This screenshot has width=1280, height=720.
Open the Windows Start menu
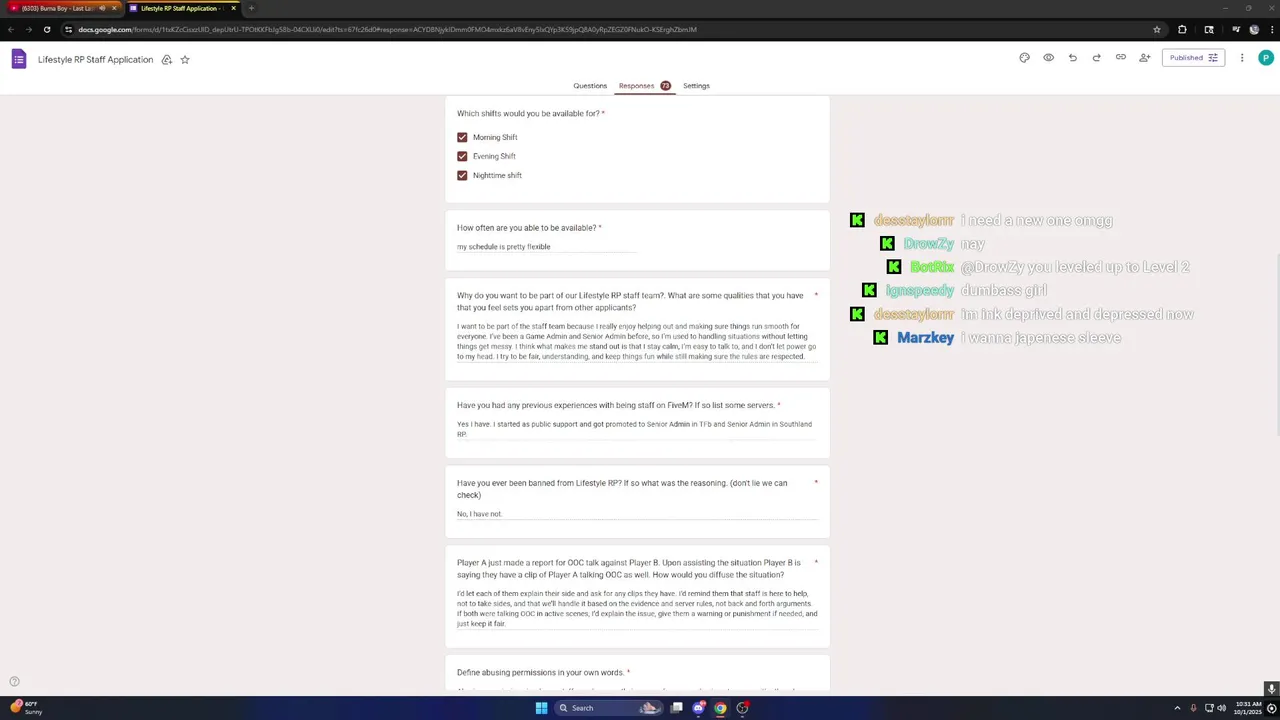pyautogui.click(x=541, y=708)
